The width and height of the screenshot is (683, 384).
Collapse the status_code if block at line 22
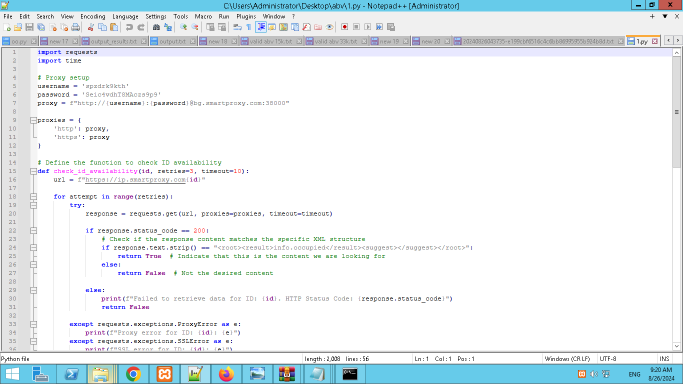pos(34,231)
